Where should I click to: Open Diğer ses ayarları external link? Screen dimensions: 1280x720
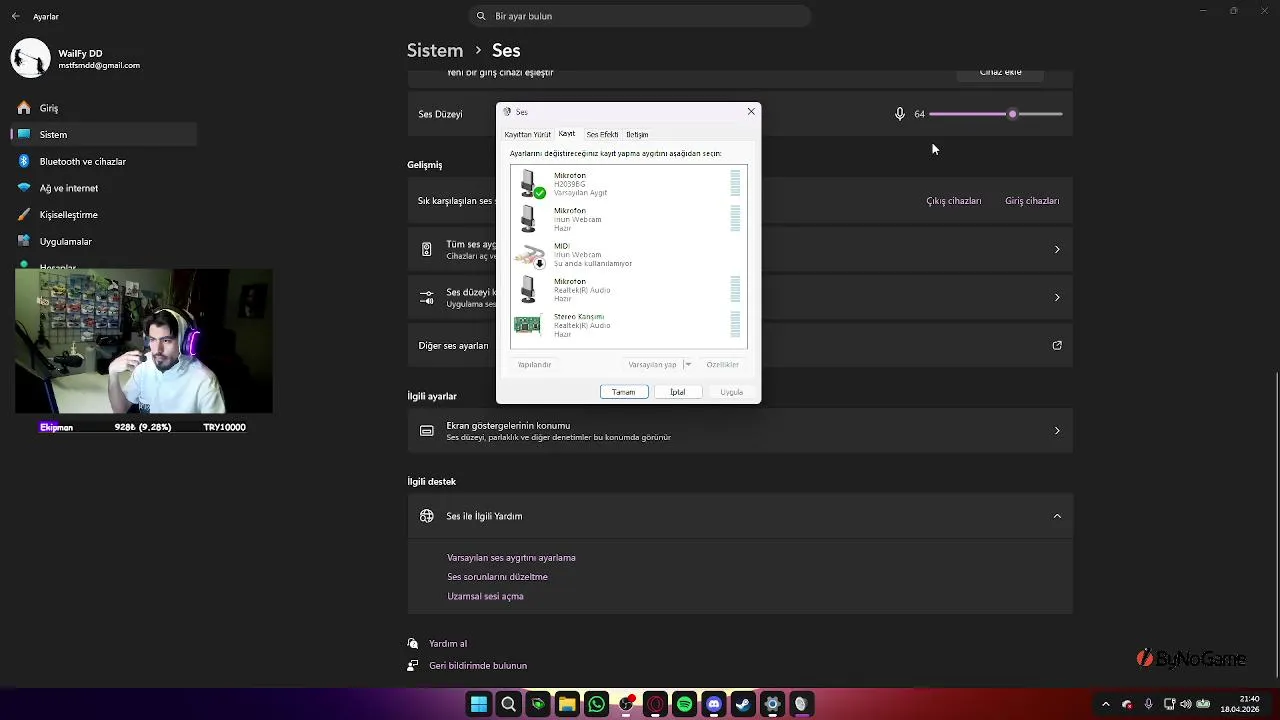(x=1057, y=345)
